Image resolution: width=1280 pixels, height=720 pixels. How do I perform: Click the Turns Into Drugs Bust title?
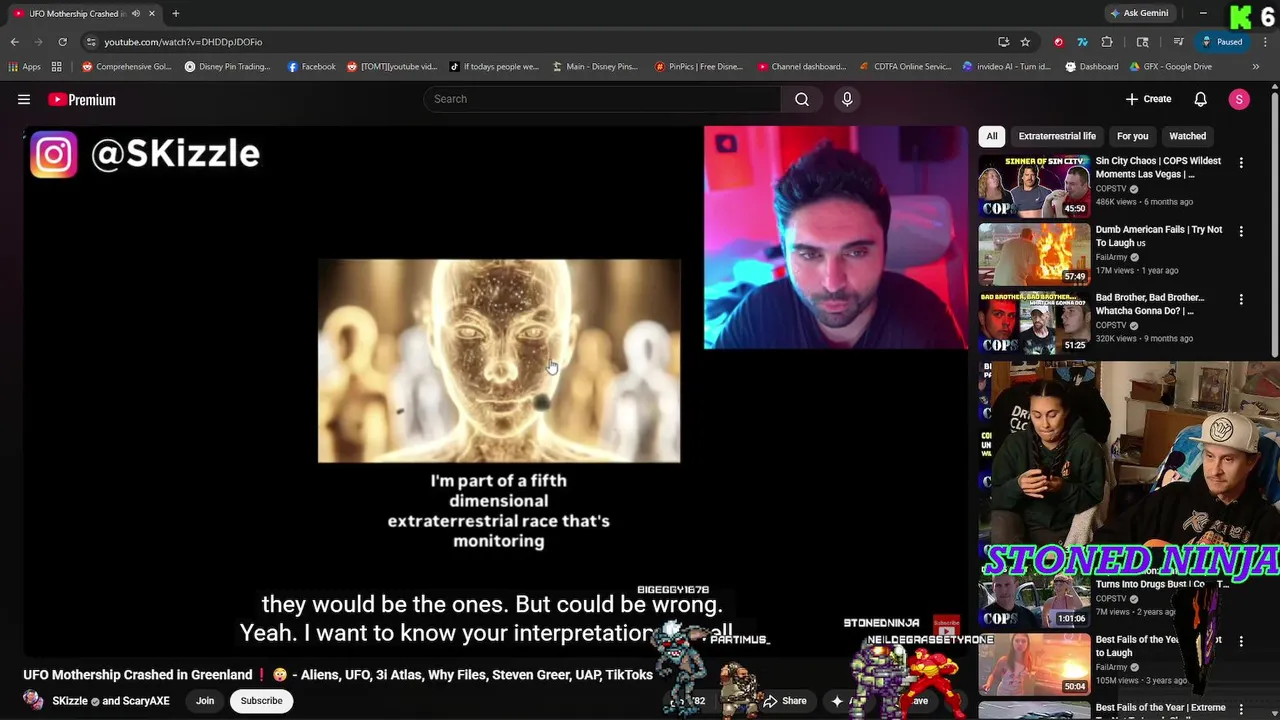(x=1160, y=584)
